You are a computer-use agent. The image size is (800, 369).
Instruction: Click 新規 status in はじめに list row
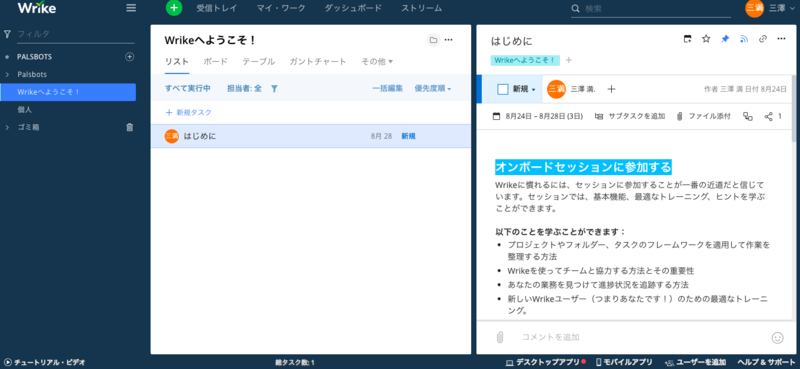click(x=408, y=136)
